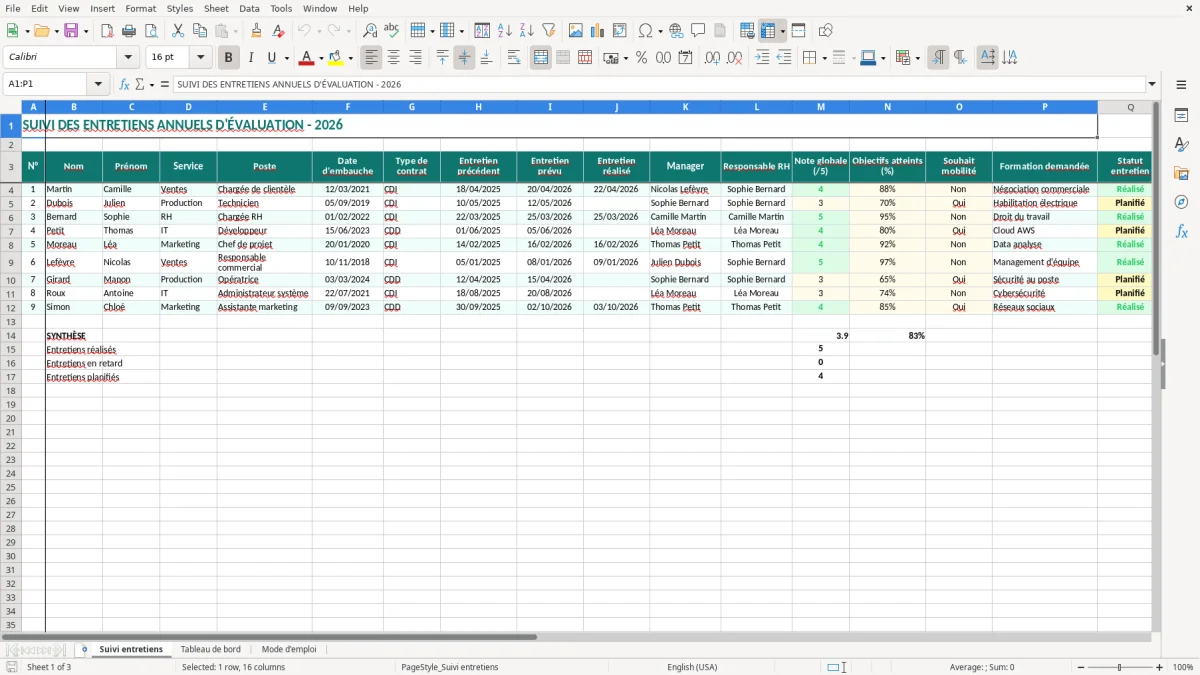Insert a hyperlink
This screenshot has height=675, width=1200.
tap(677, 31)
